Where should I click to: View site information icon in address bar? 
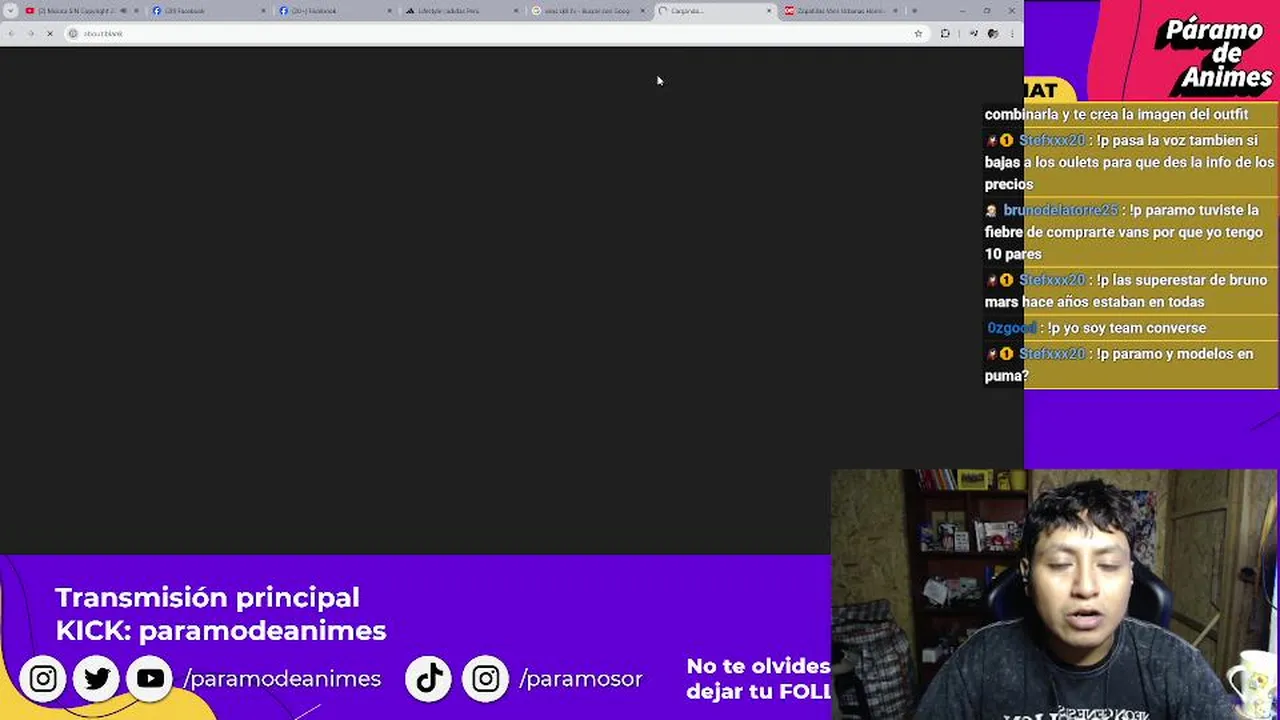point(73,33)
